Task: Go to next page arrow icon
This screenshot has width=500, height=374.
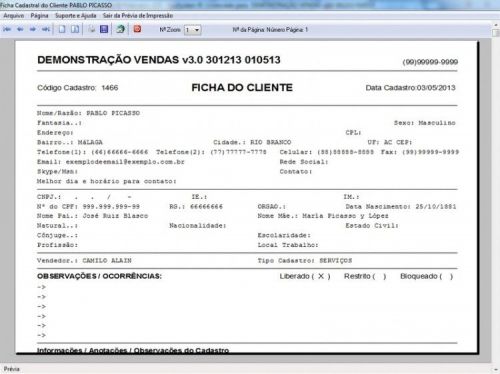Action: (33, 29)
